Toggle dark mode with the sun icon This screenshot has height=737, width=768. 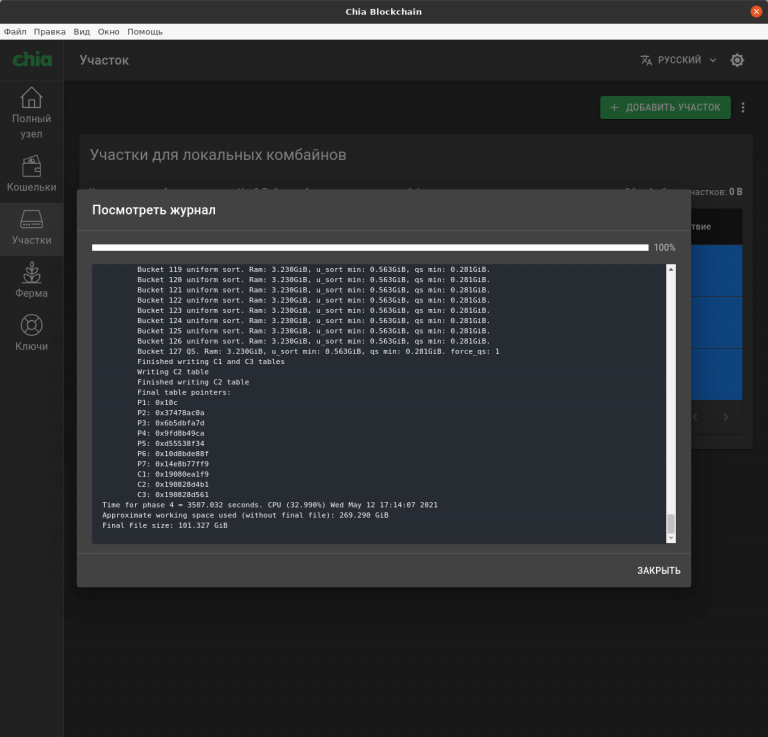pos(737,60)
